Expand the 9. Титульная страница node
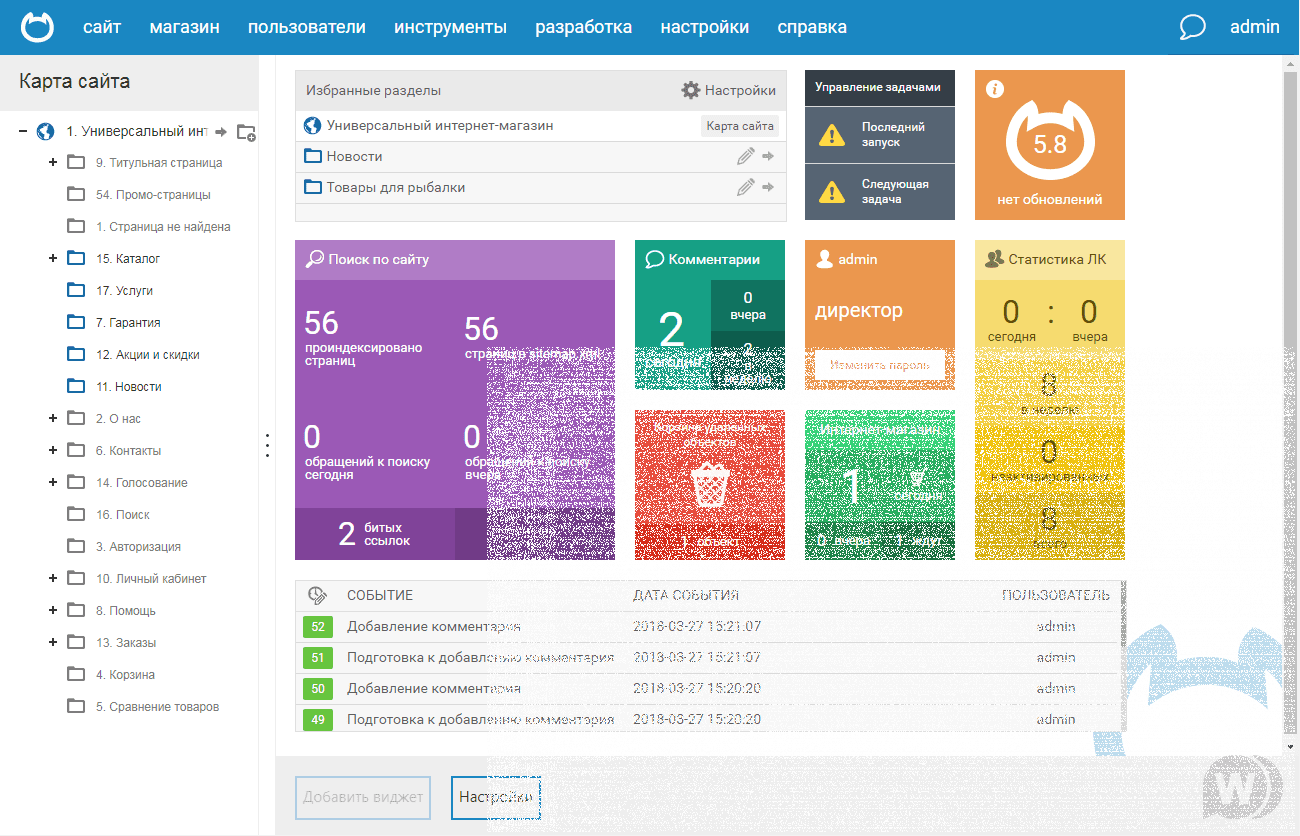This screenshot has height=836, width=1300. tap(52, 163)
